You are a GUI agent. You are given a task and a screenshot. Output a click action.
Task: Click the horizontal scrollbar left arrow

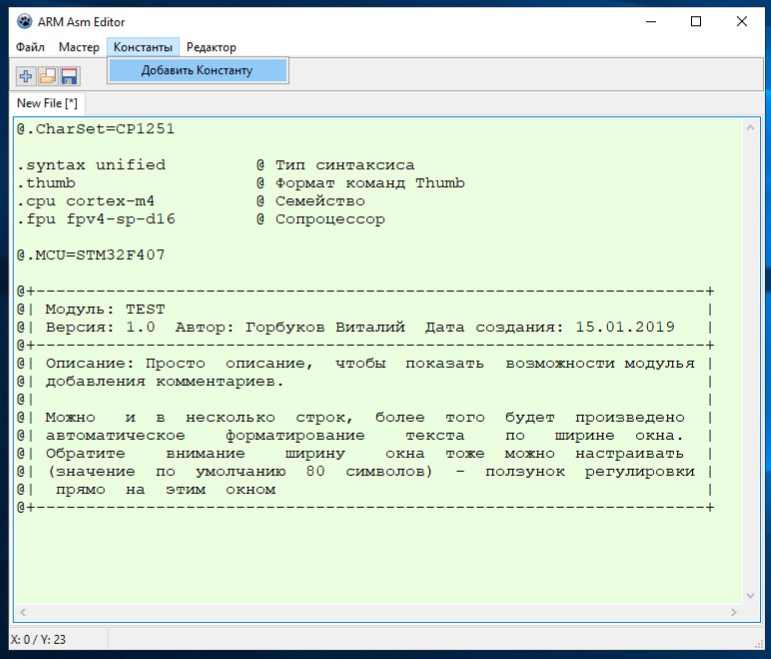[x=23, y=612]
